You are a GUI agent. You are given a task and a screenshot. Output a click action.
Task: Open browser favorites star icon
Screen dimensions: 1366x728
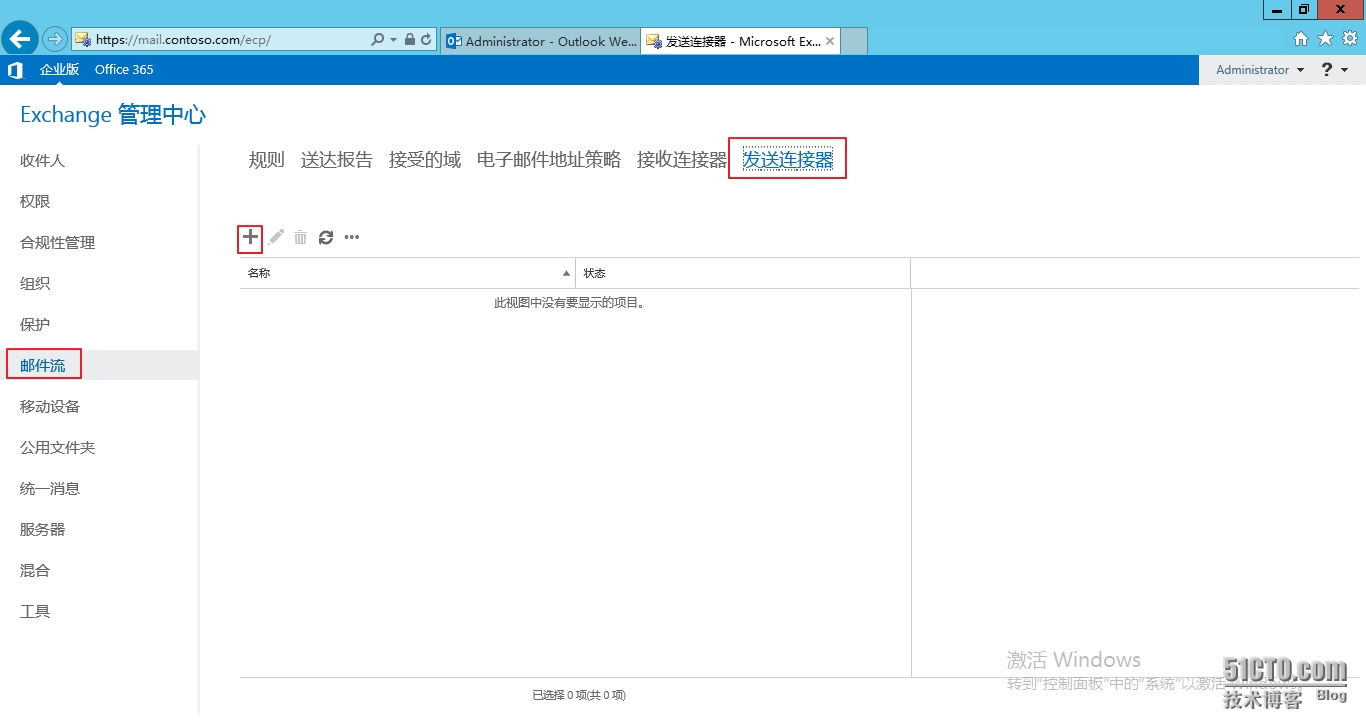click(x=1325, y=39)
